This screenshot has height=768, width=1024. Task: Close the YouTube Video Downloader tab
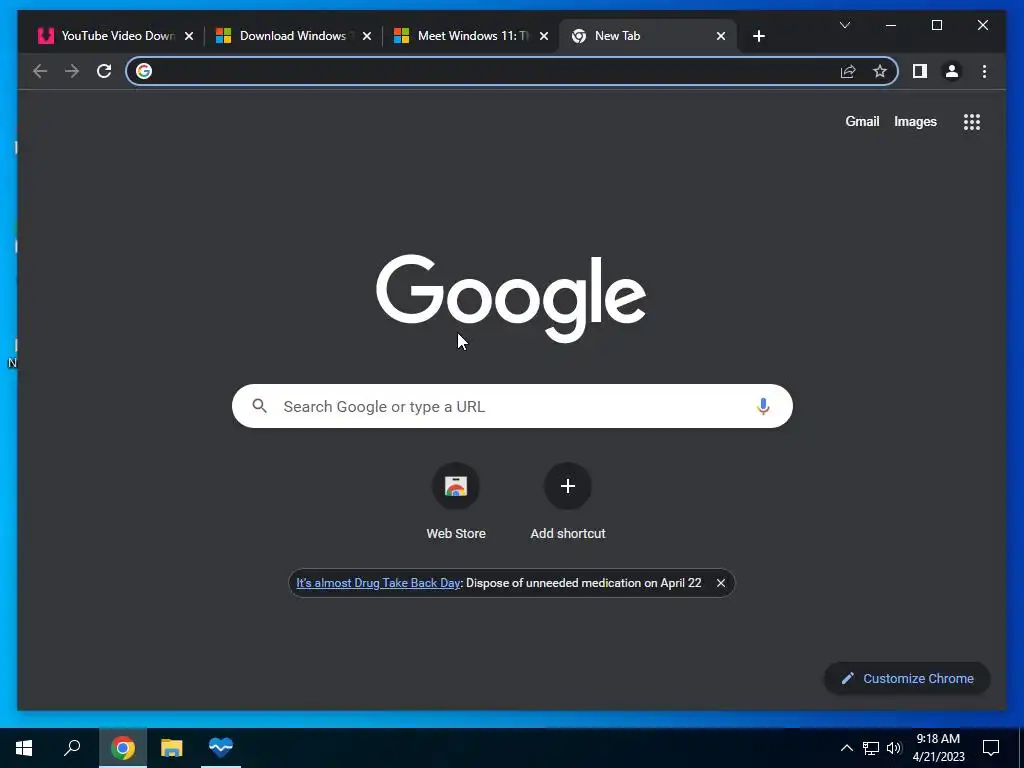[x=189, y=36]
